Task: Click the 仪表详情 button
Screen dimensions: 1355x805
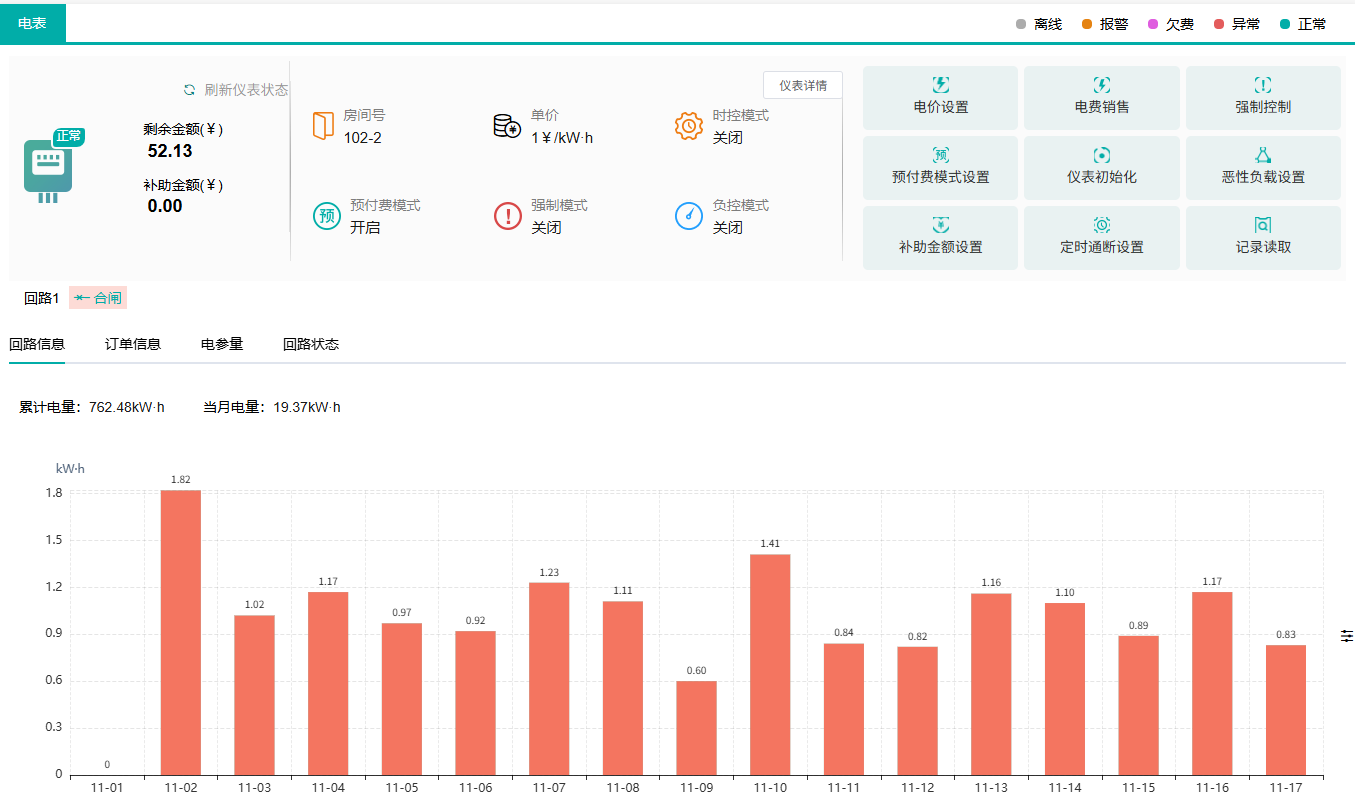Action: (802, 85)
